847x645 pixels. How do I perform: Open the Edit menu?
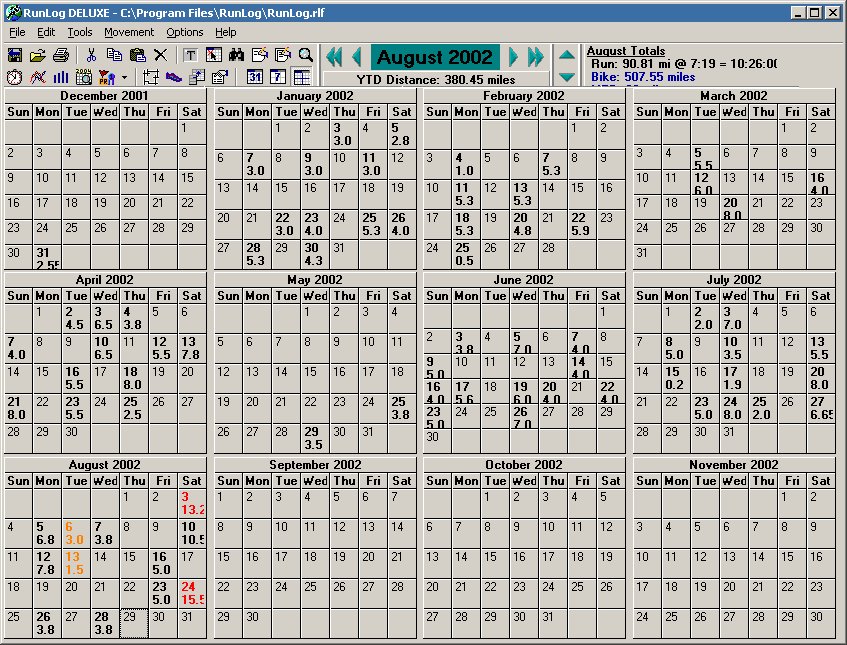point(46,32)
